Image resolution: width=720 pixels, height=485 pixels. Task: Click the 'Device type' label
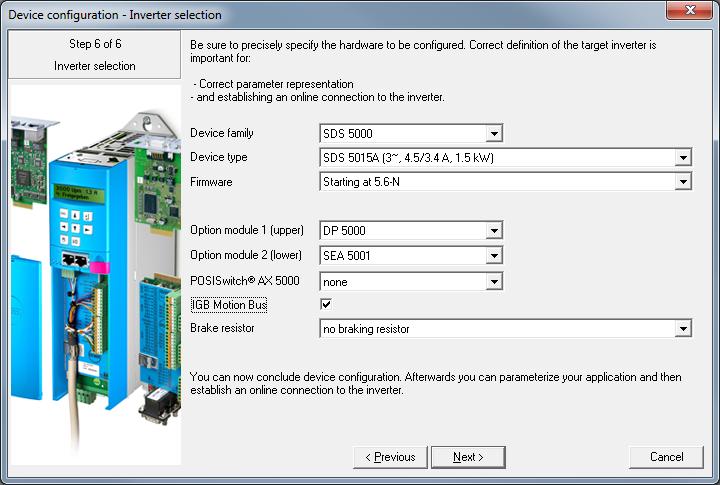click(x=219, y=157)
